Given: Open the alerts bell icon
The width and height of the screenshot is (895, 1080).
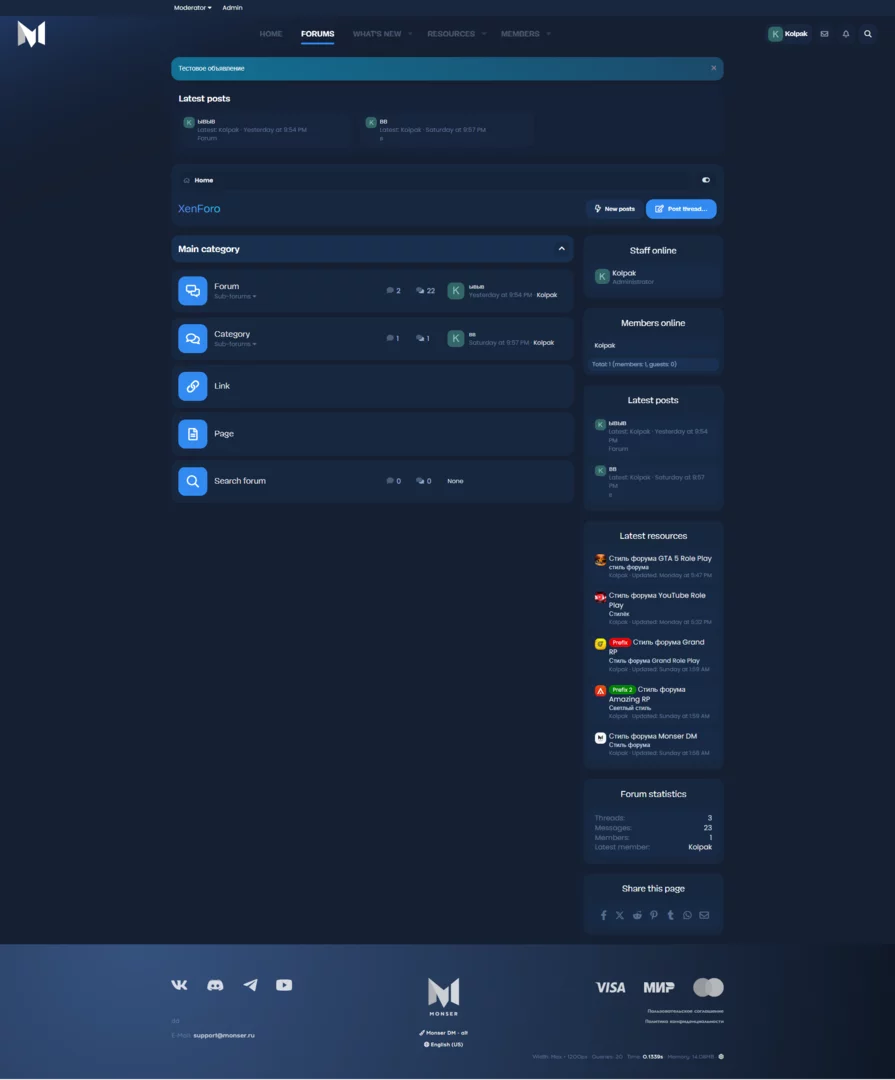Looking at the screenshot, I should point(846,34).
